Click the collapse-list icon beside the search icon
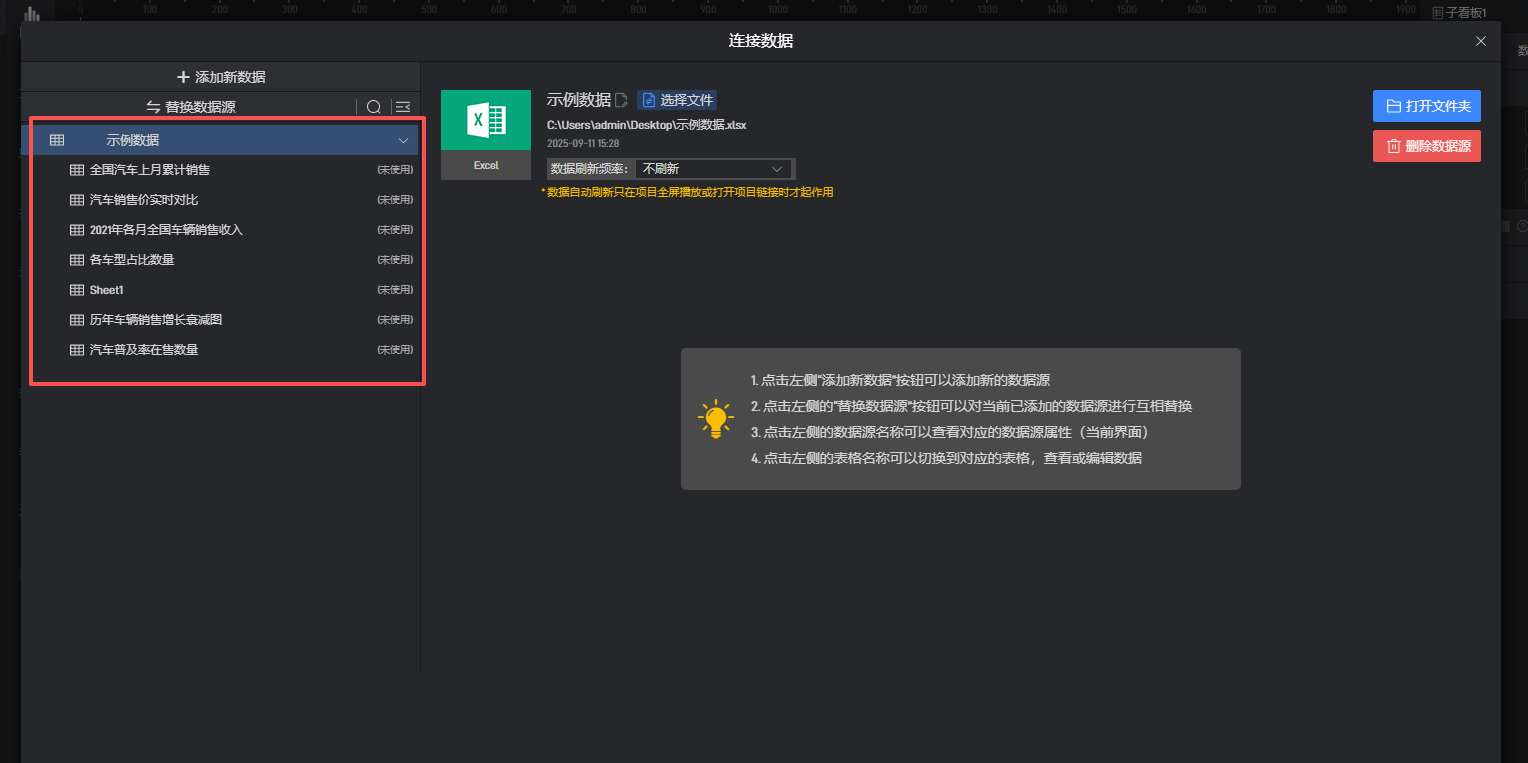The height and width of the screenshot is (763, 1528). (x=402, y=107)
